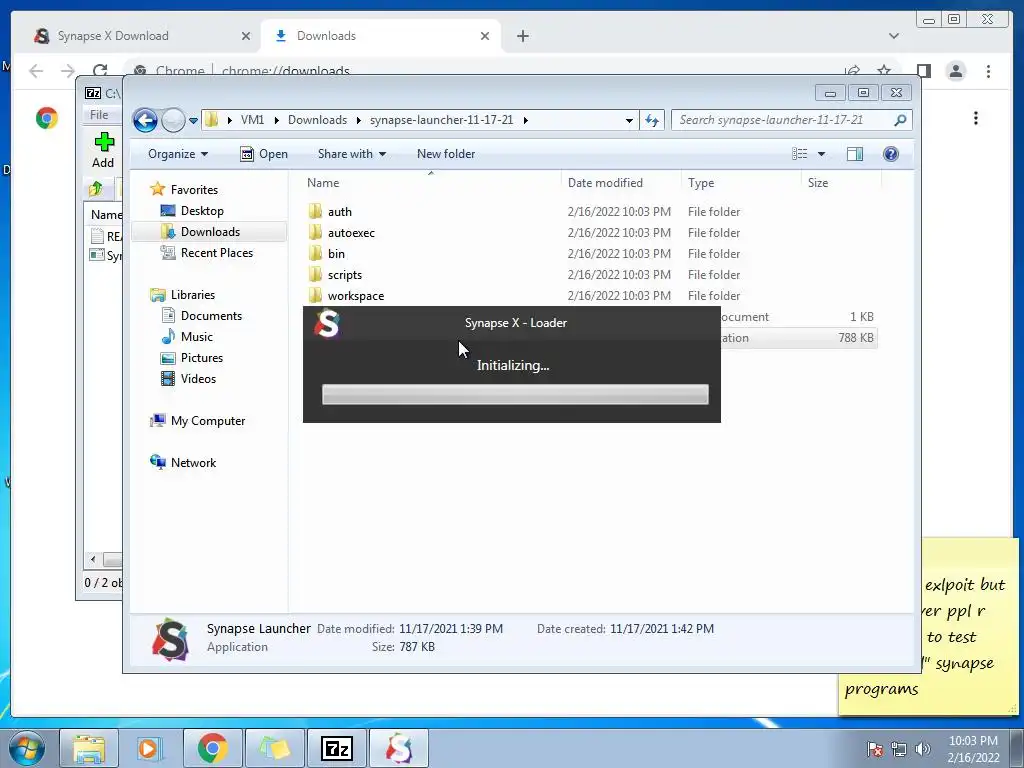Select the autoexec folder
The width and height of the screenshot is (1024, 768).
click(x=351, y=232)
